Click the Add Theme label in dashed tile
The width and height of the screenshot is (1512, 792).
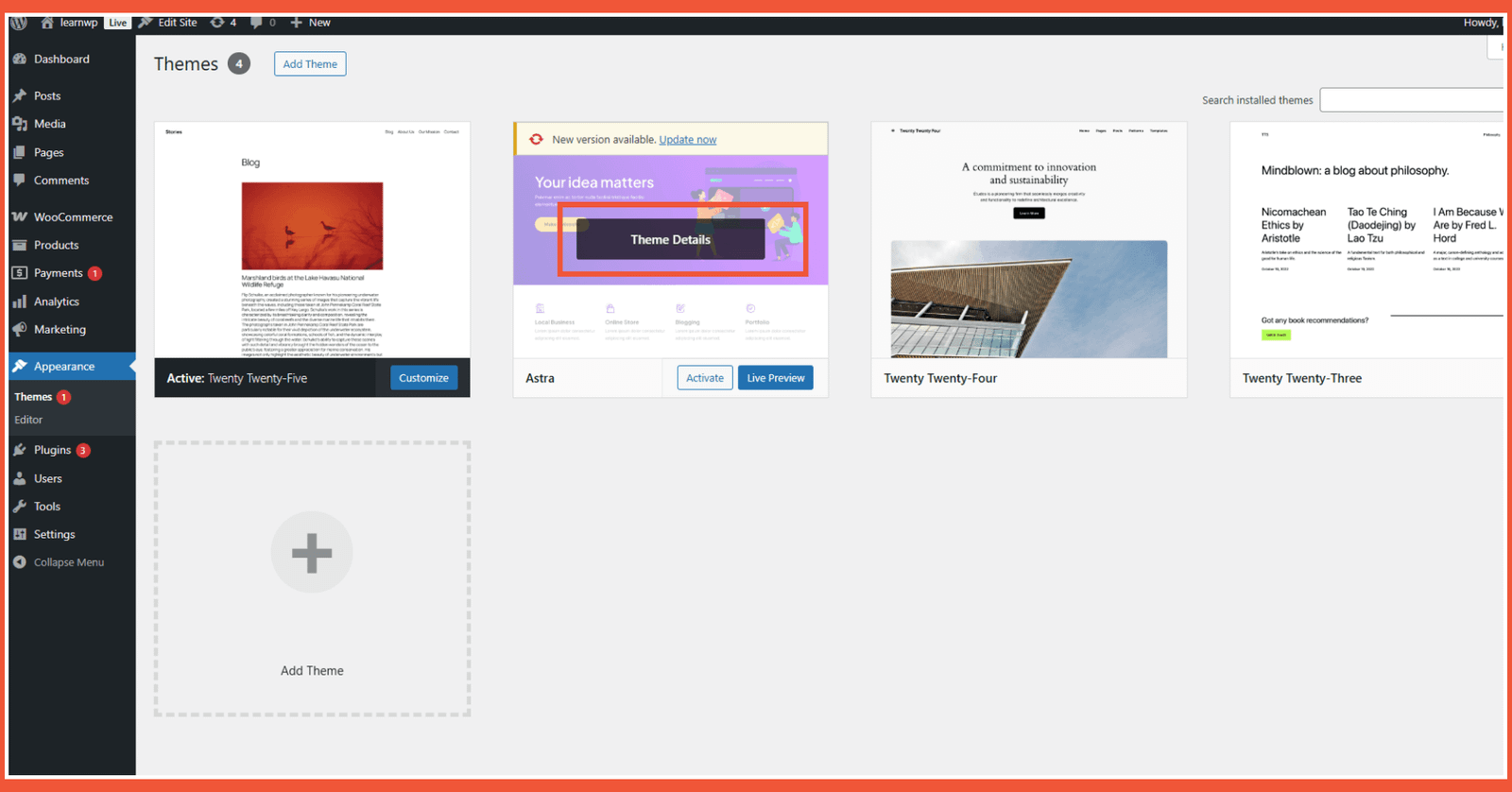pyautogui.click(x=312, y=671)
